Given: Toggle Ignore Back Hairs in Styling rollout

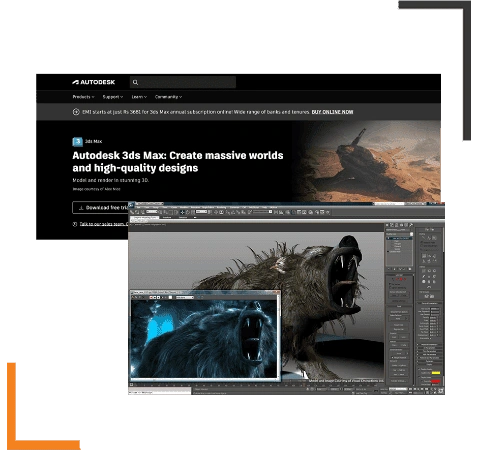Looking at the screenshot, I should tap(421, 246).
